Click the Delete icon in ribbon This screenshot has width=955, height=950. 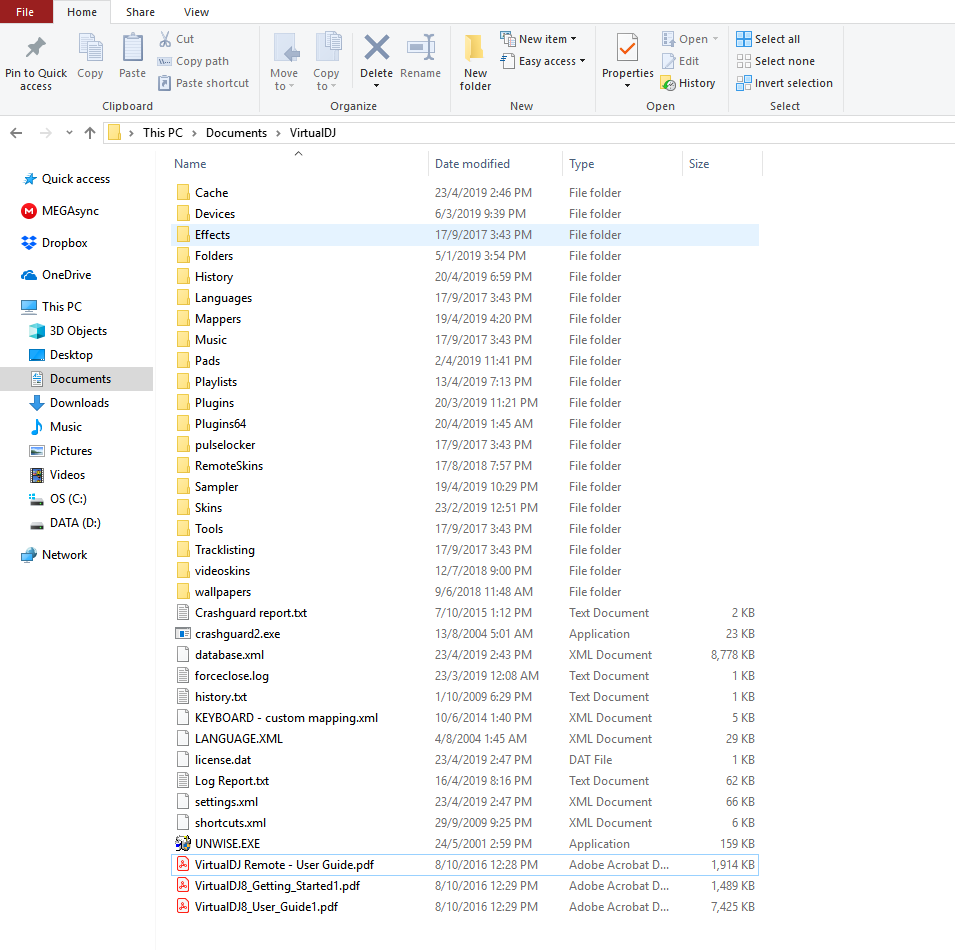pos(376,50)
